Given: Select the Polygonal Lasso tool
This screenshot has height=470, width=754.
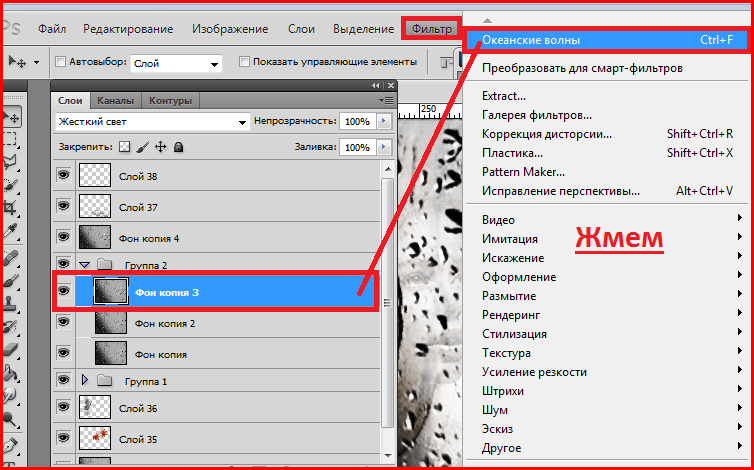Looking at the screenshot, I should tap(10, 162).
